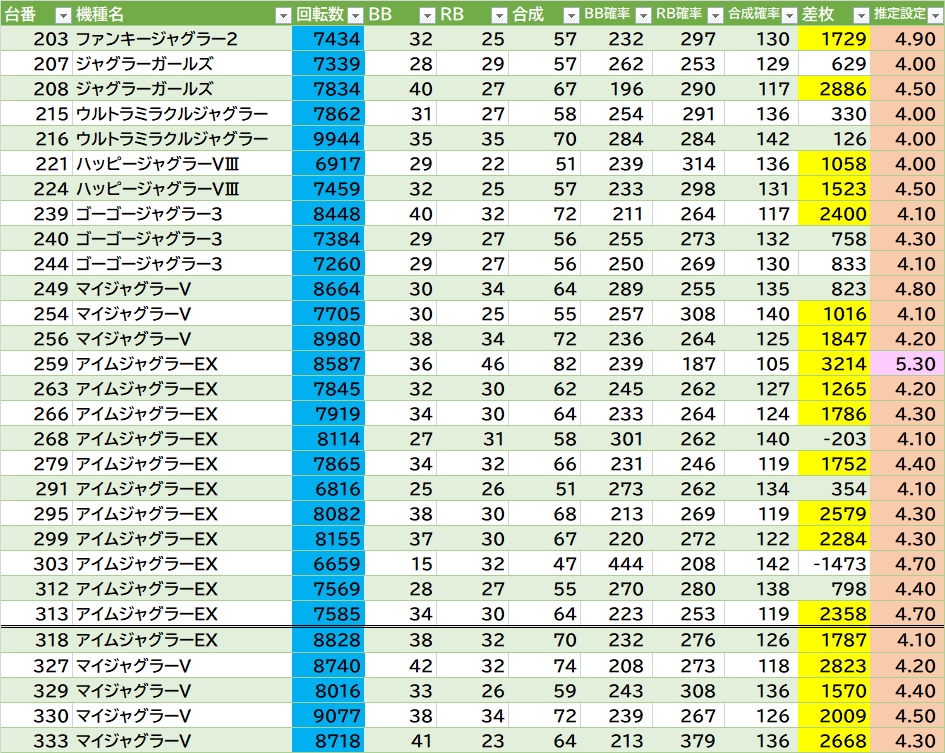Select the 差枚 cell 1016

click(834, 313)
